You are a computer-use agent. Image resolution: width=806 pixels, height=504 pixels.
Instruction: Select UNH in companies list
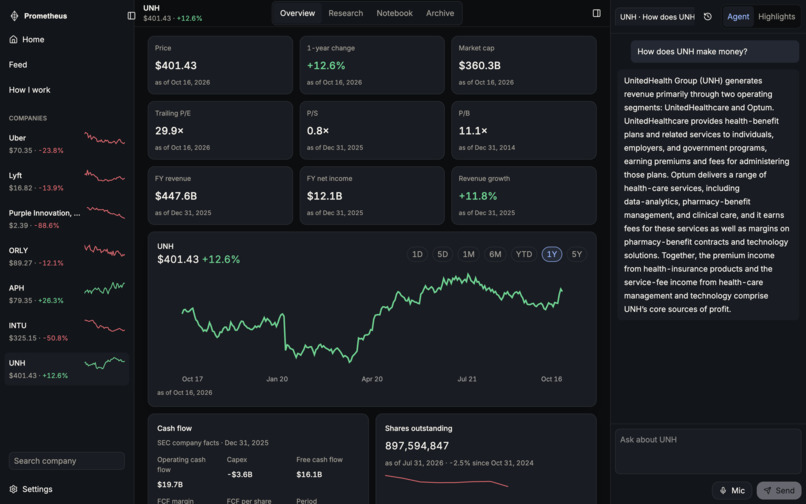click(x=67, y=369)
